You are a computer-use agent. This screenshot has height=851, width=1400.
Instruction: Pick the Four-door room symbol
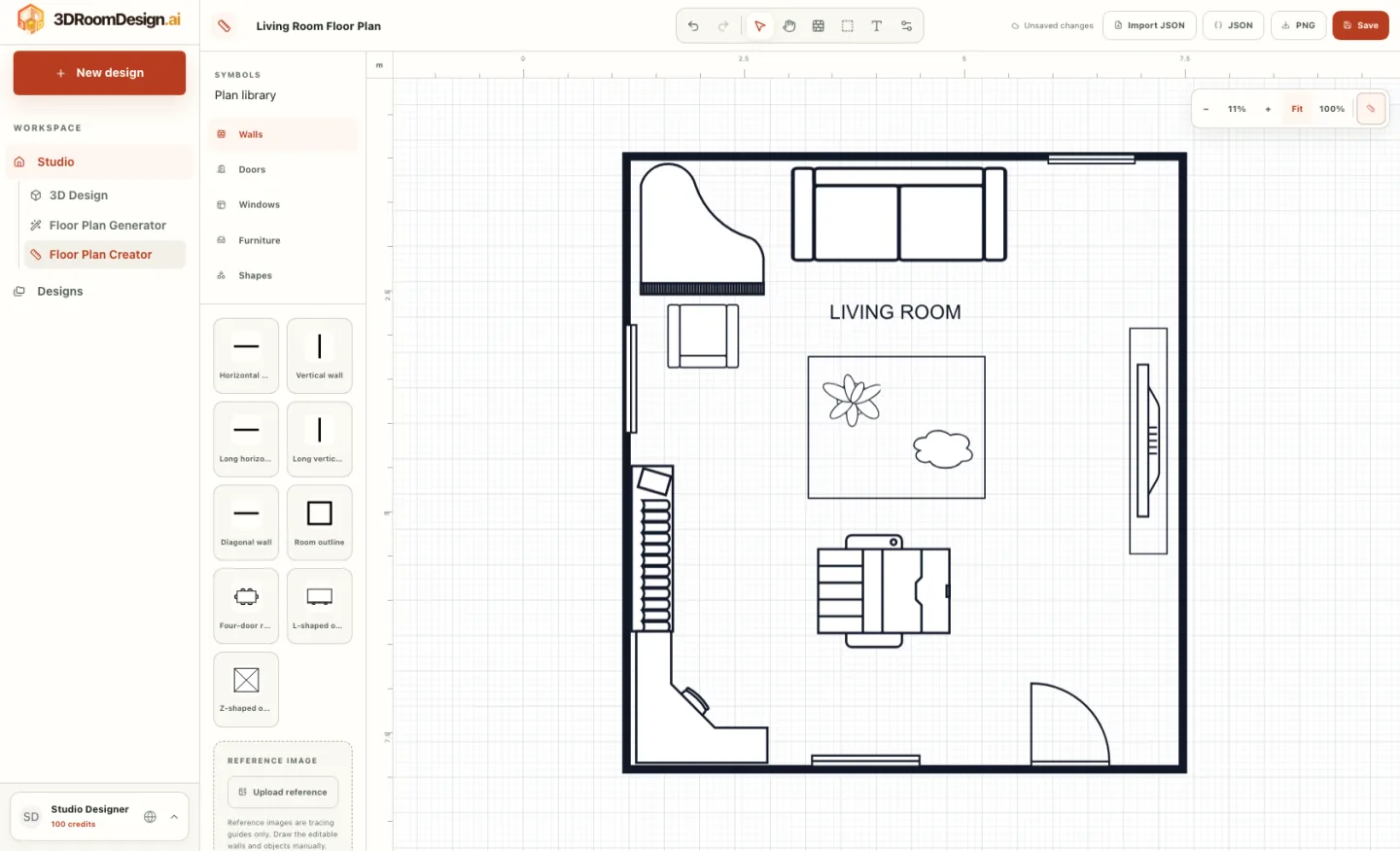(x=246, y=606)
